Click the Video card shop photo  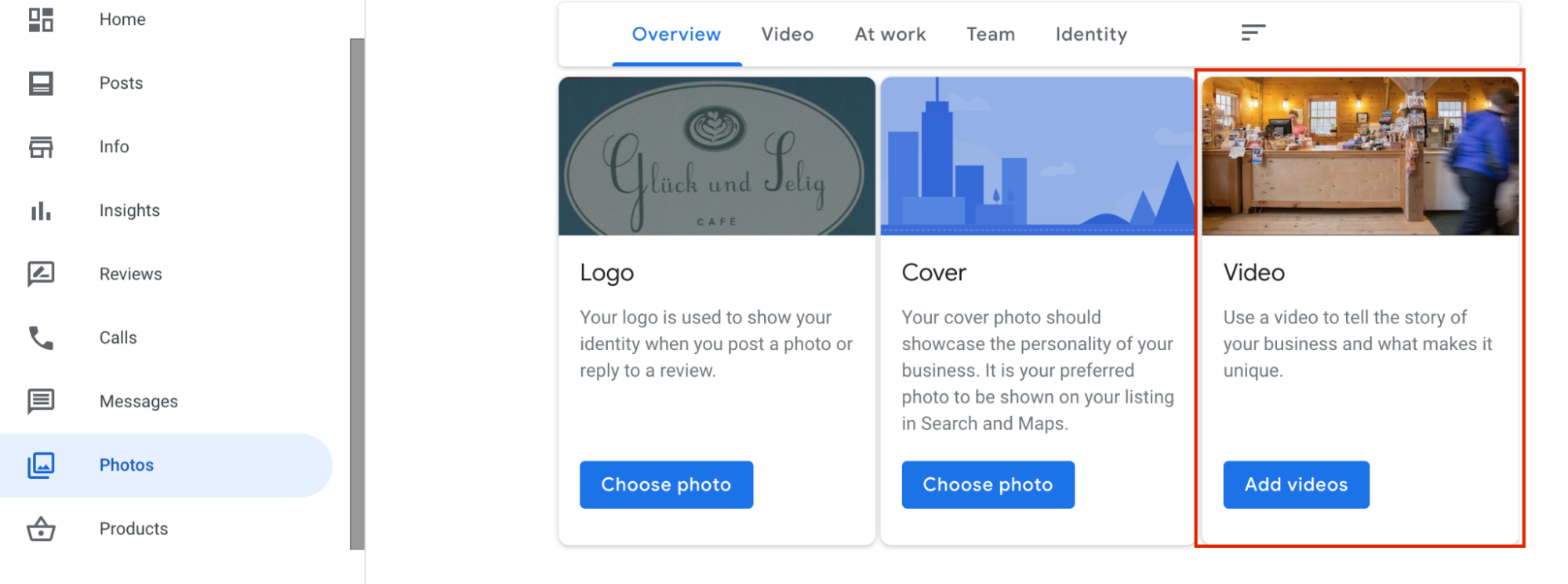coord(1360,156)
